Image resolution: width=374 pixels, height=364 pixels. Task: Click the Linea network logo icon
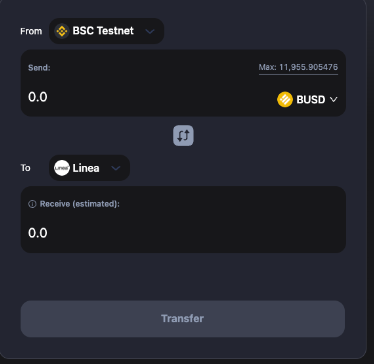point(62,168)
